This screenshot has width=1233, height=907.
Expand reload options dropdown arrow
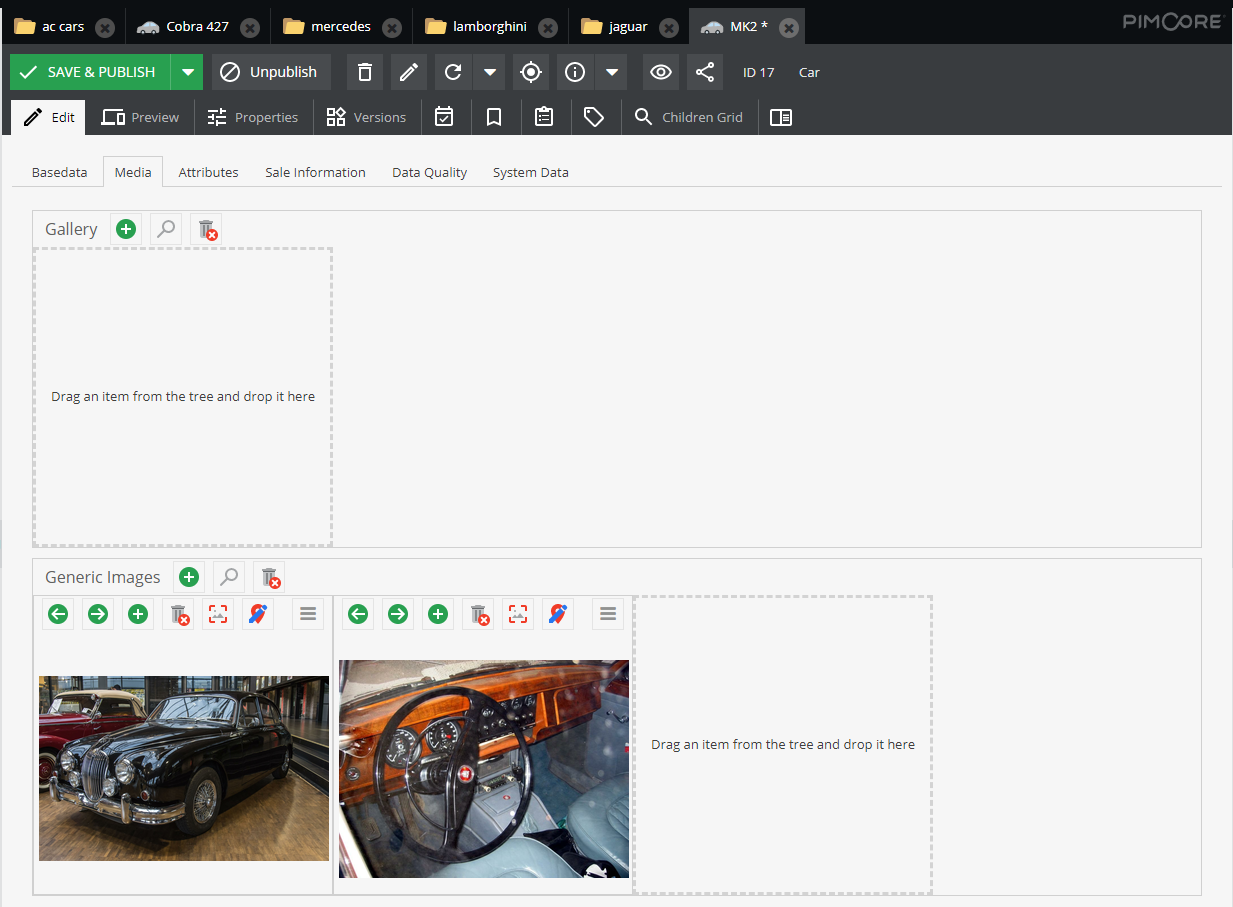pyautogui.click(x=488, y=72)
